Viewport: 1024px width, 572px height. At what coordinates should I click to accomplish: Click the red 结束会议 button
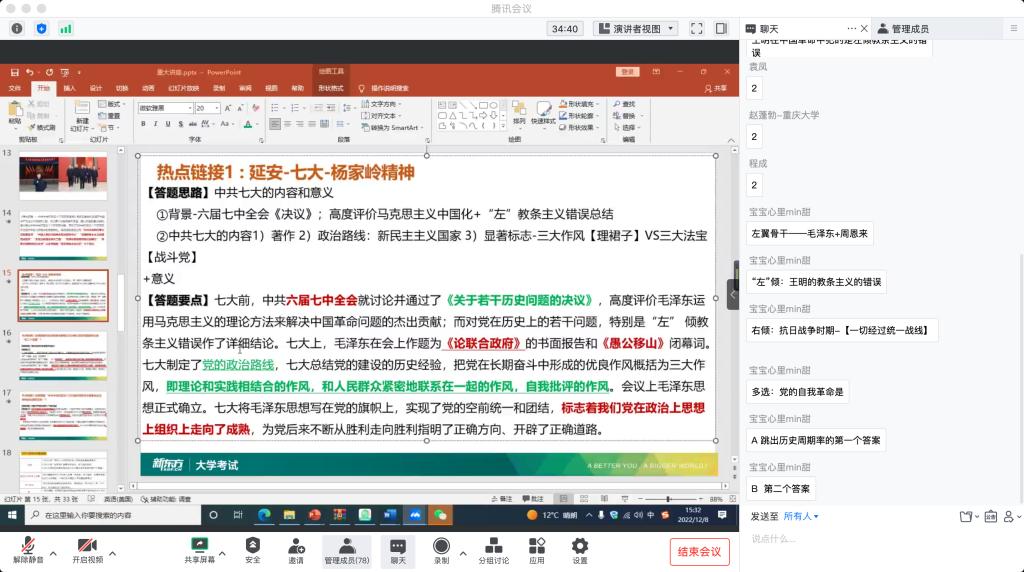pyautogui.click(x=699, y=551)
